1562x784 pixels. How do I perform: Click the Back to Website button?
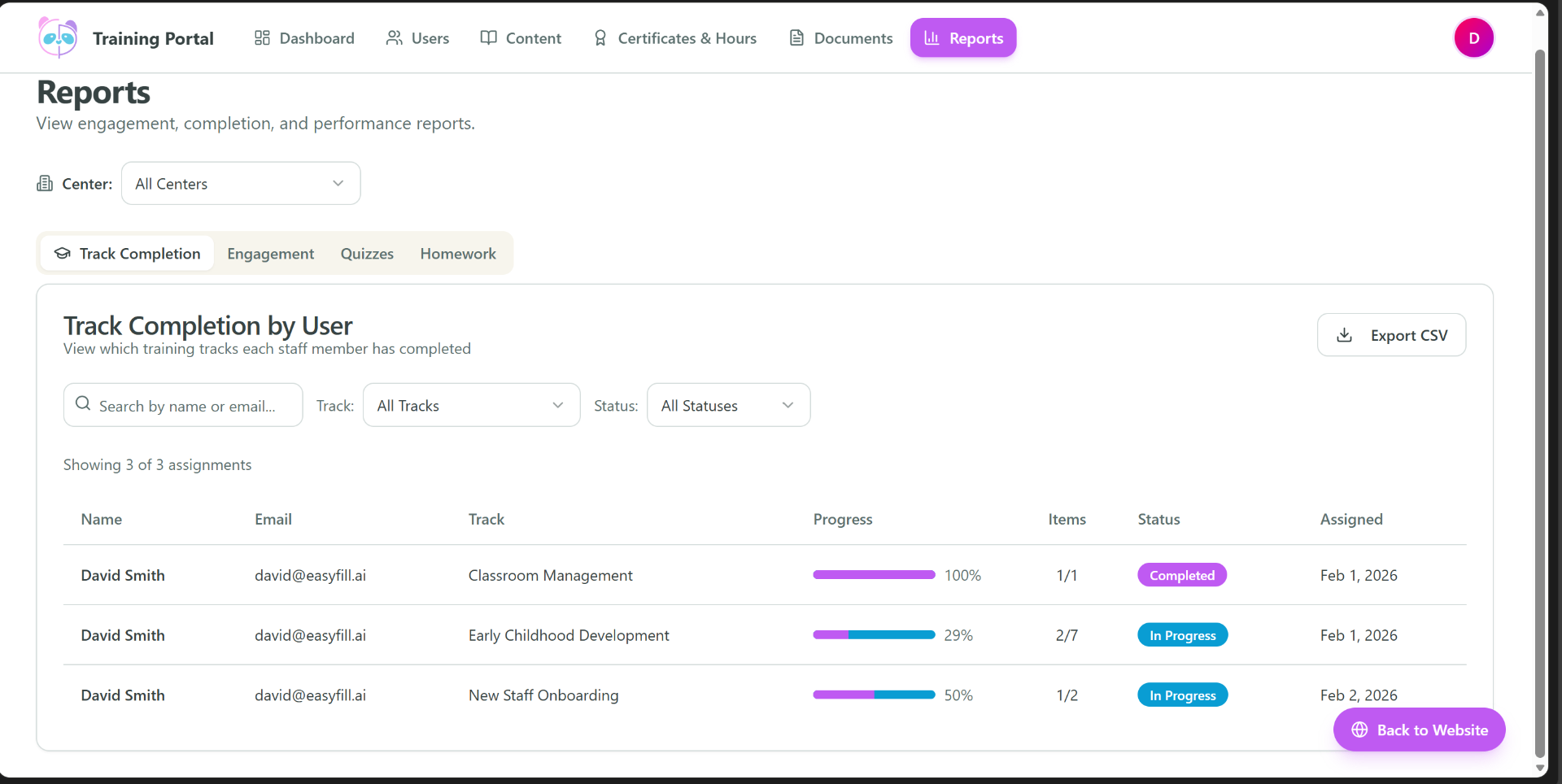coord(1420,730)
